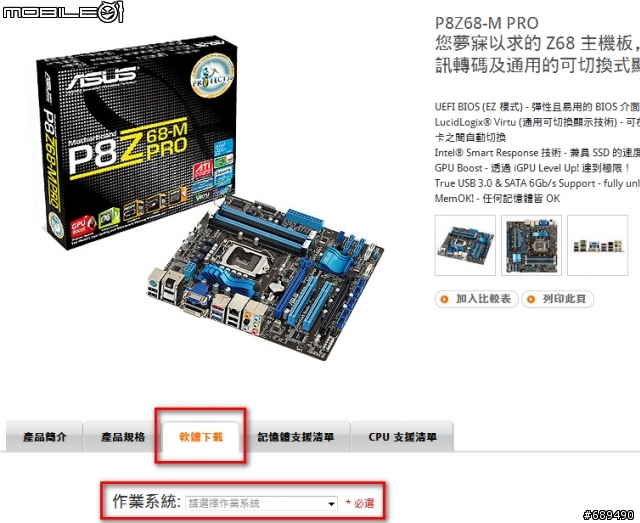Image resolution: width=640 pixels, height=523 pixels.
Task: Click the 加入比較表 button
Action: coord(477,299)
